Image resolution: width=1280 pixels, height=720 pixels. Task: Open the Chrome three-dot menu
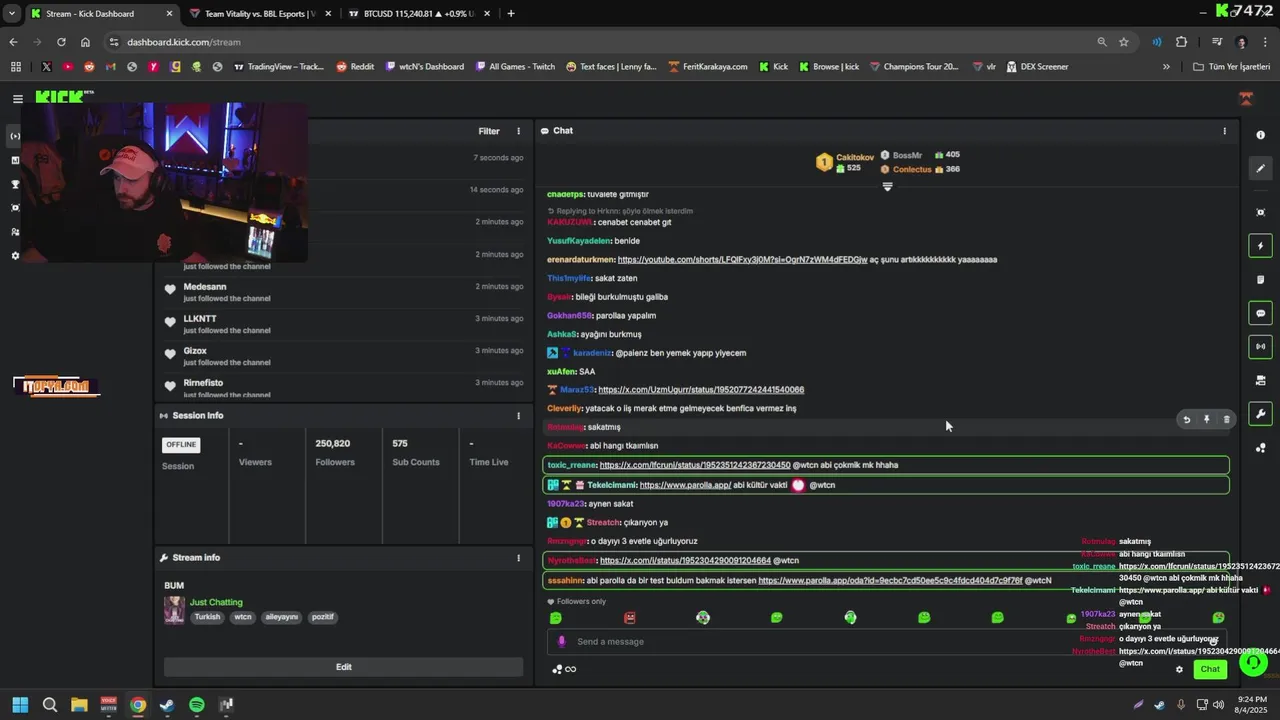1264,42
